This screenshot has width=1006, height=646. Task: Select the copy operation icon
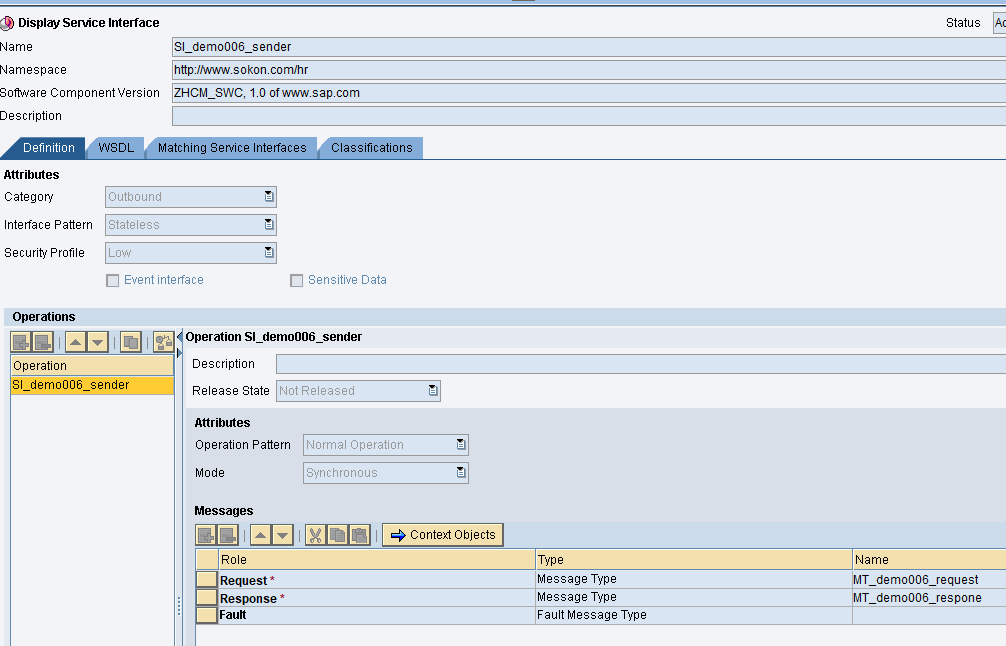tap(131, 341)
